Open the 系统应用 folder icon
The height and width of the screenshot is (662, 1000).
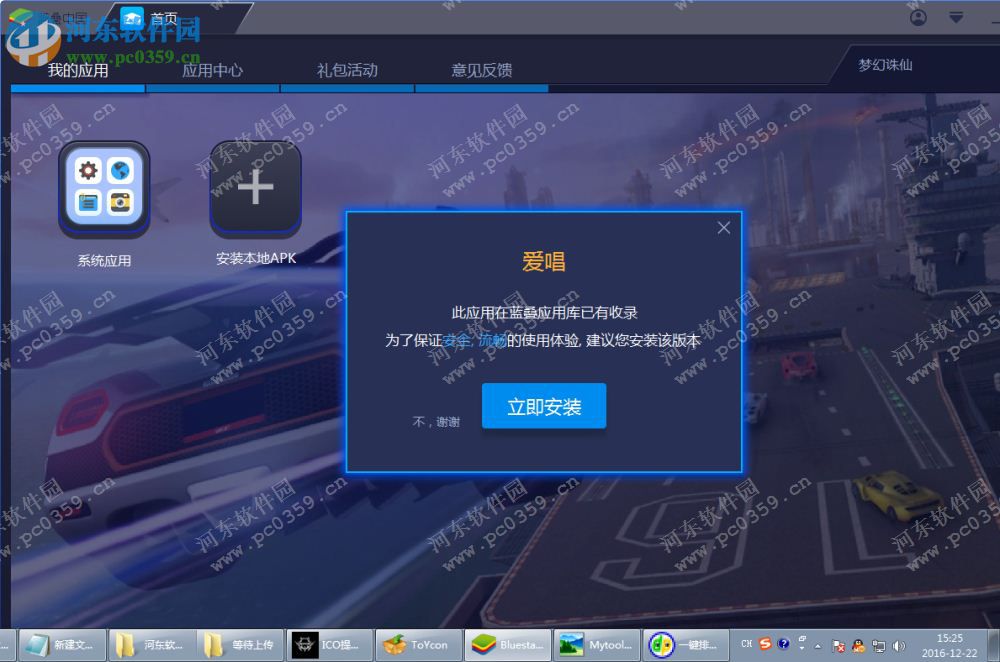click(x=104, y=189)
